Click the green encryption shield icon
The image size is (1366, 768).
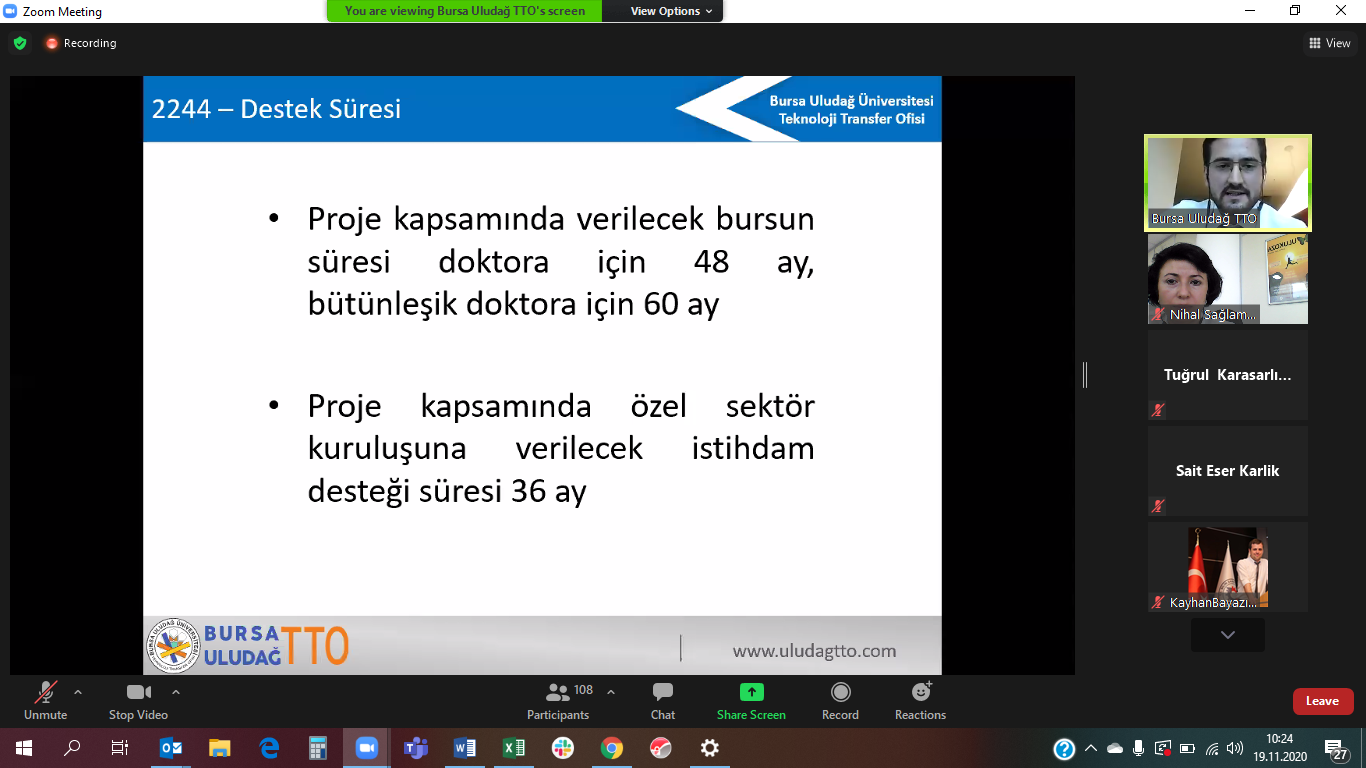20,43
